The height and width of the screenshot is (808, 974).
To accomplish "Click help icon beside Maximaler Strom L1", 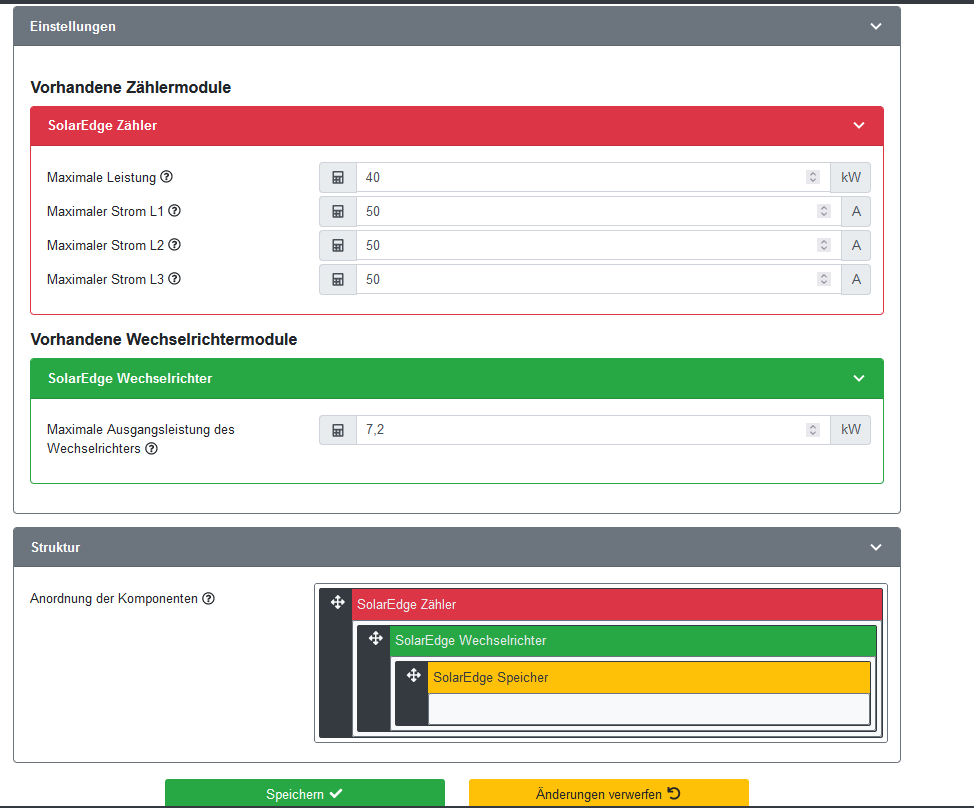I will (x=174, y=211).
